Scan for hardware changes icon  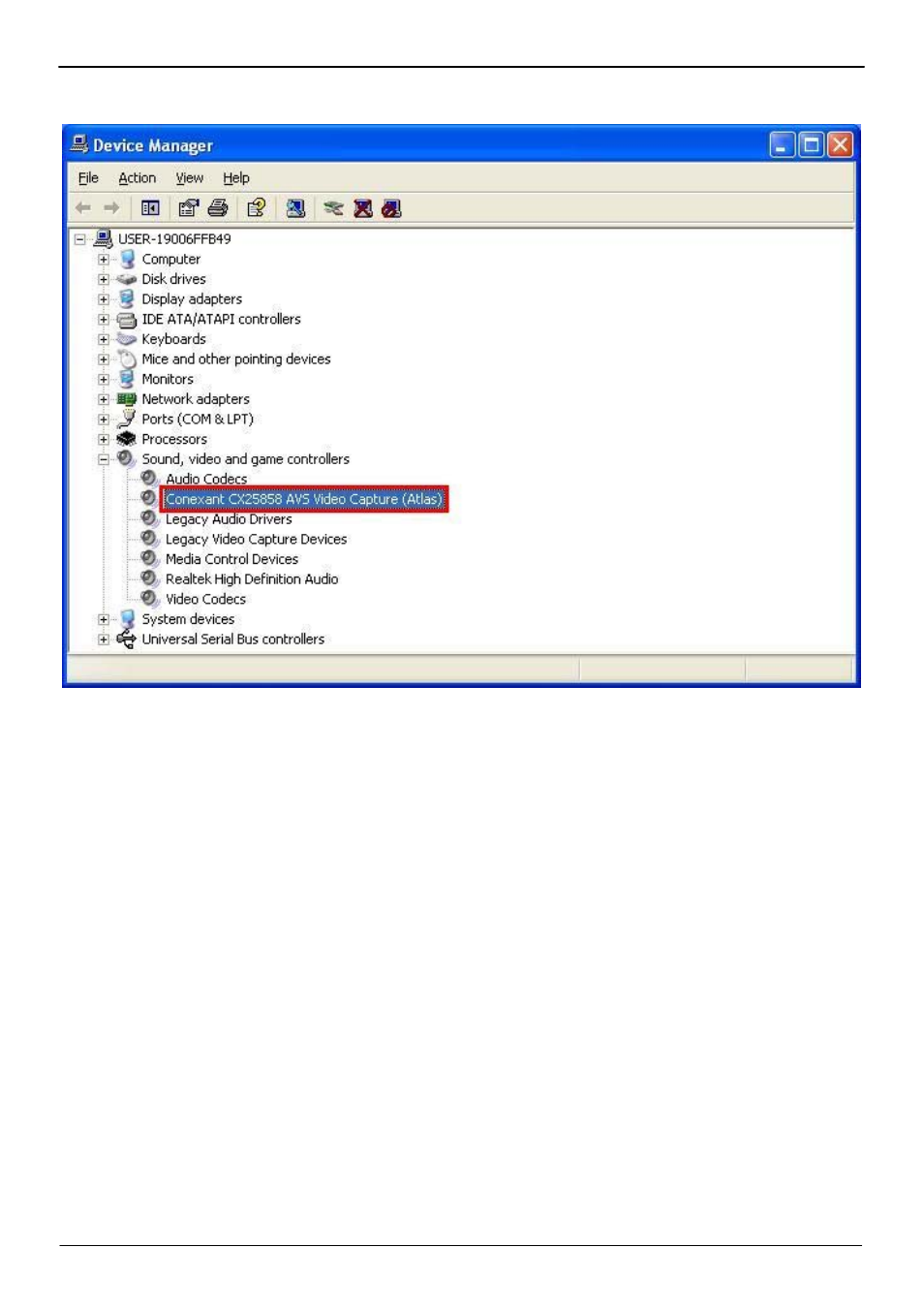[x=295, y=208]
